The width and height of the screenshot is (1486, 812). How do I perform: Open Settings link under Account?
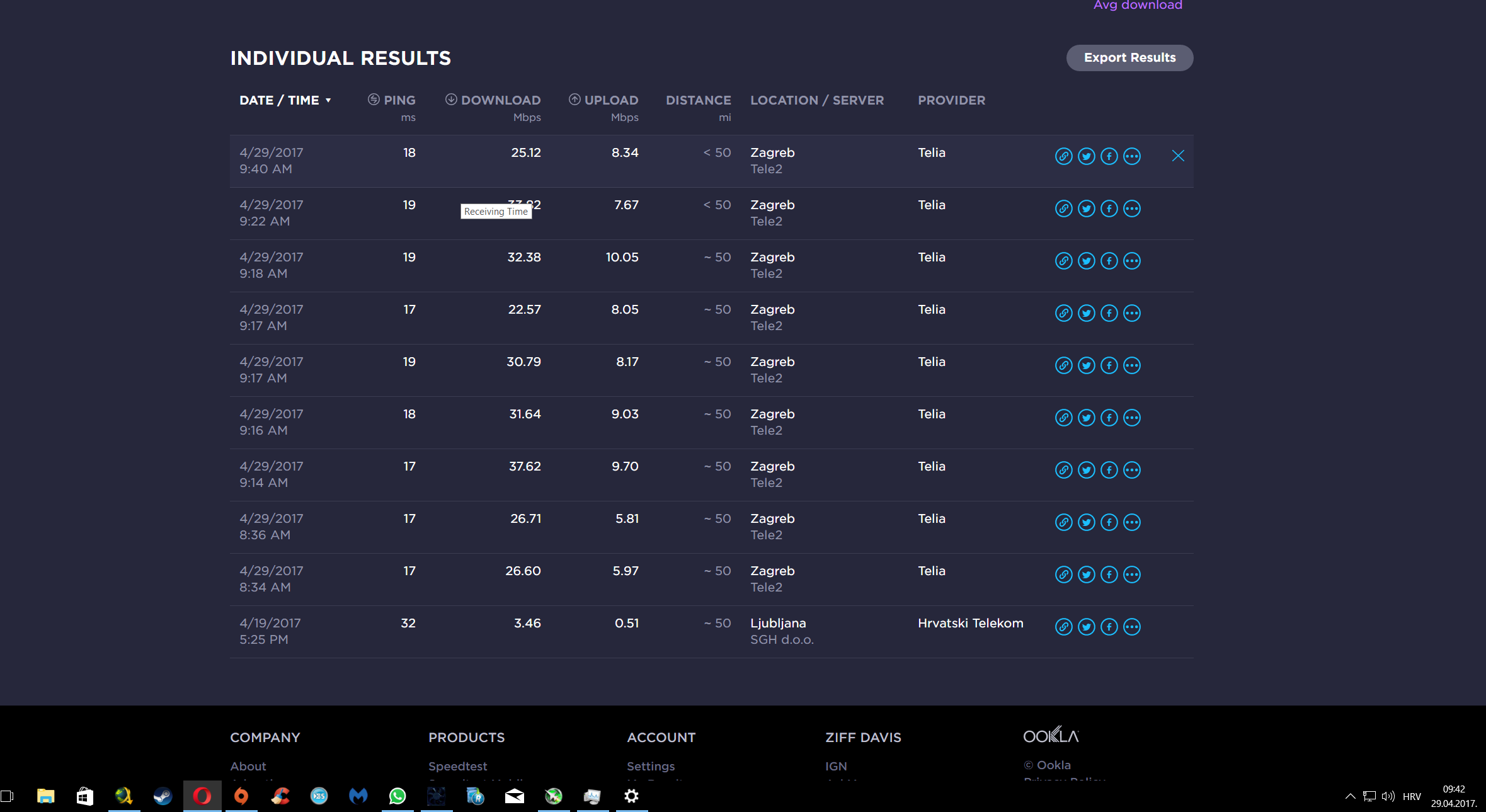(x=650, y=766)
